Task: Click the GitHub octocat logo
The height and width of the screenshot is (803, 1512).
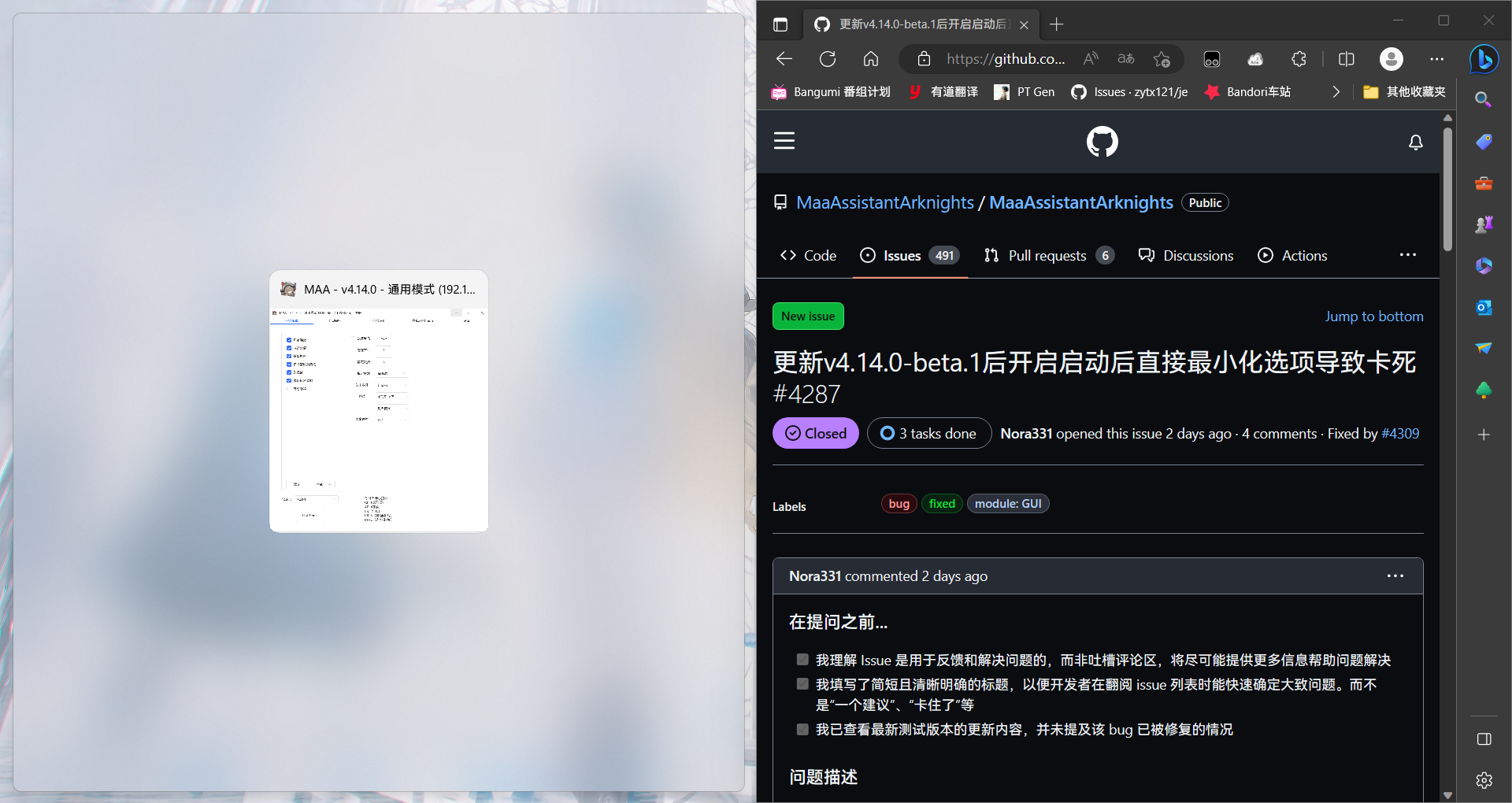Action: click(1102, 142)
